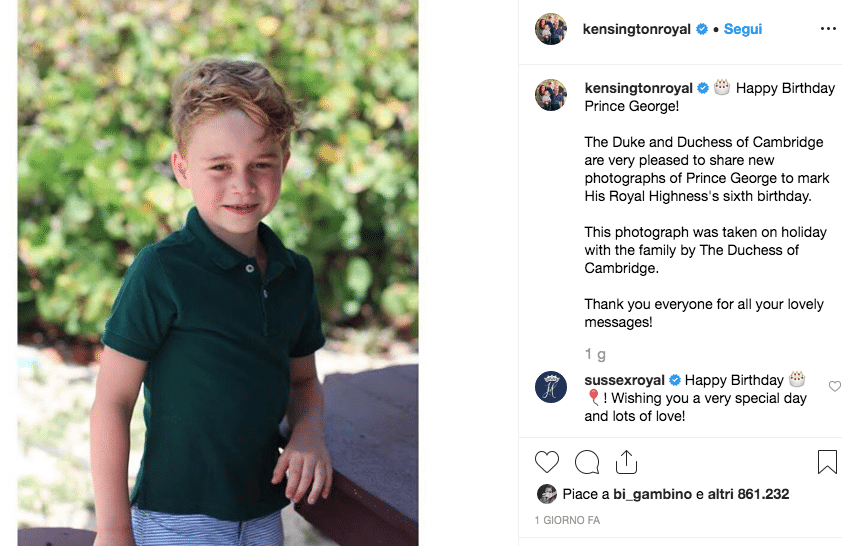Click Segui to follow kensingtonroyal
This screenshot has width=842, height=546.
(743, 29)
